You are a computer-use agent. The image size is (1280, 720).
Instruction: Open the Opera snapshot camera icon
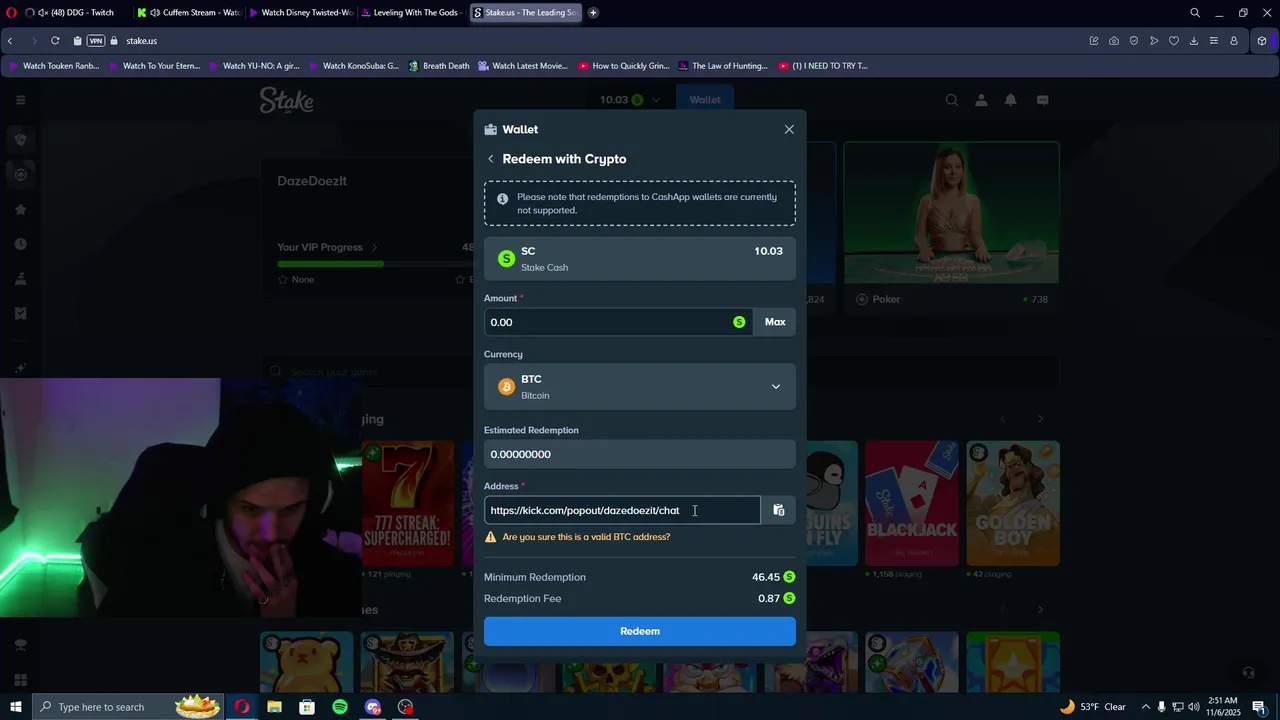pyautogui.click(x=1114, y=41)
